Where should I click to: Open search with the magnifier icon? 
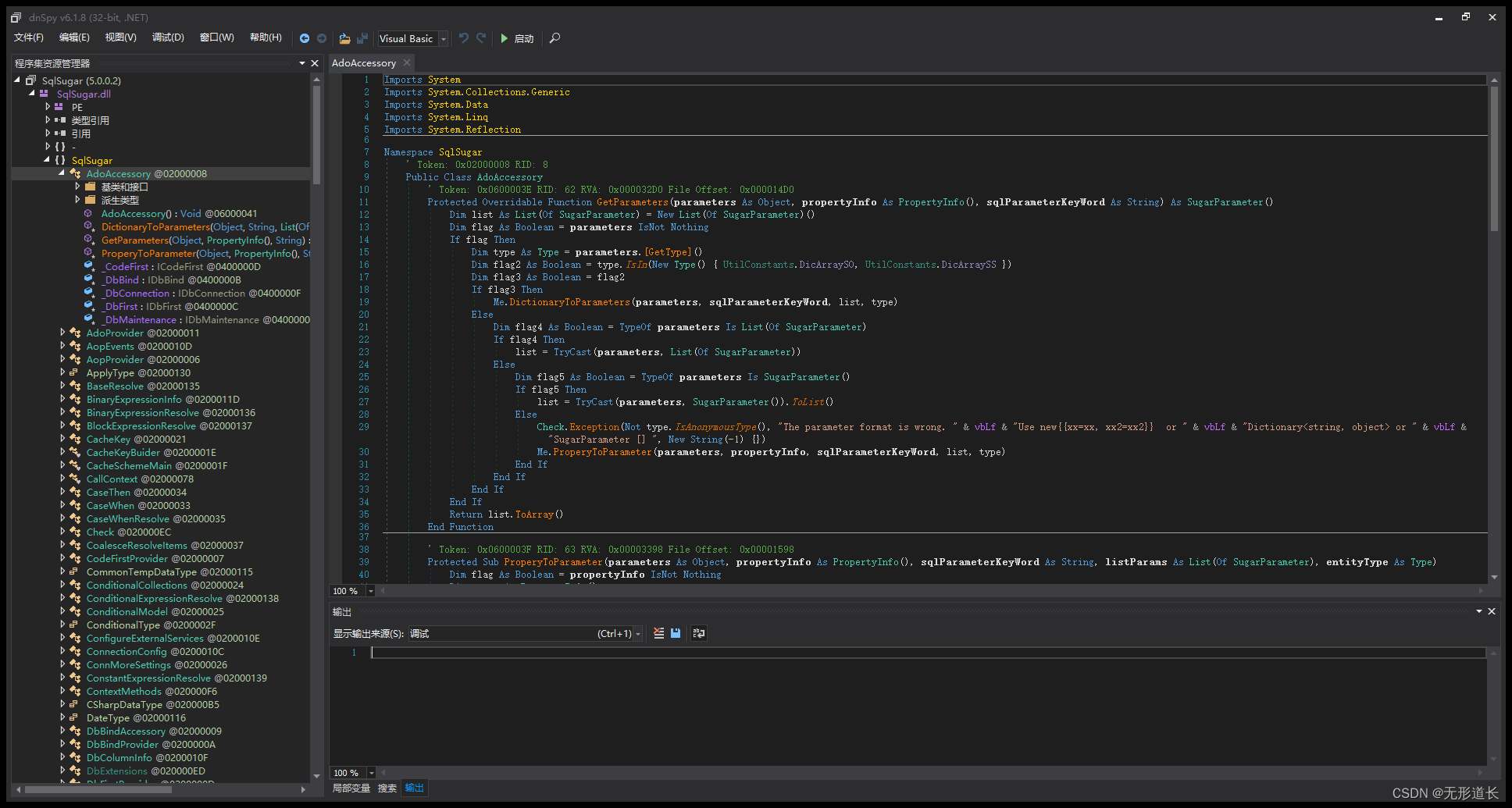[555, 38]
